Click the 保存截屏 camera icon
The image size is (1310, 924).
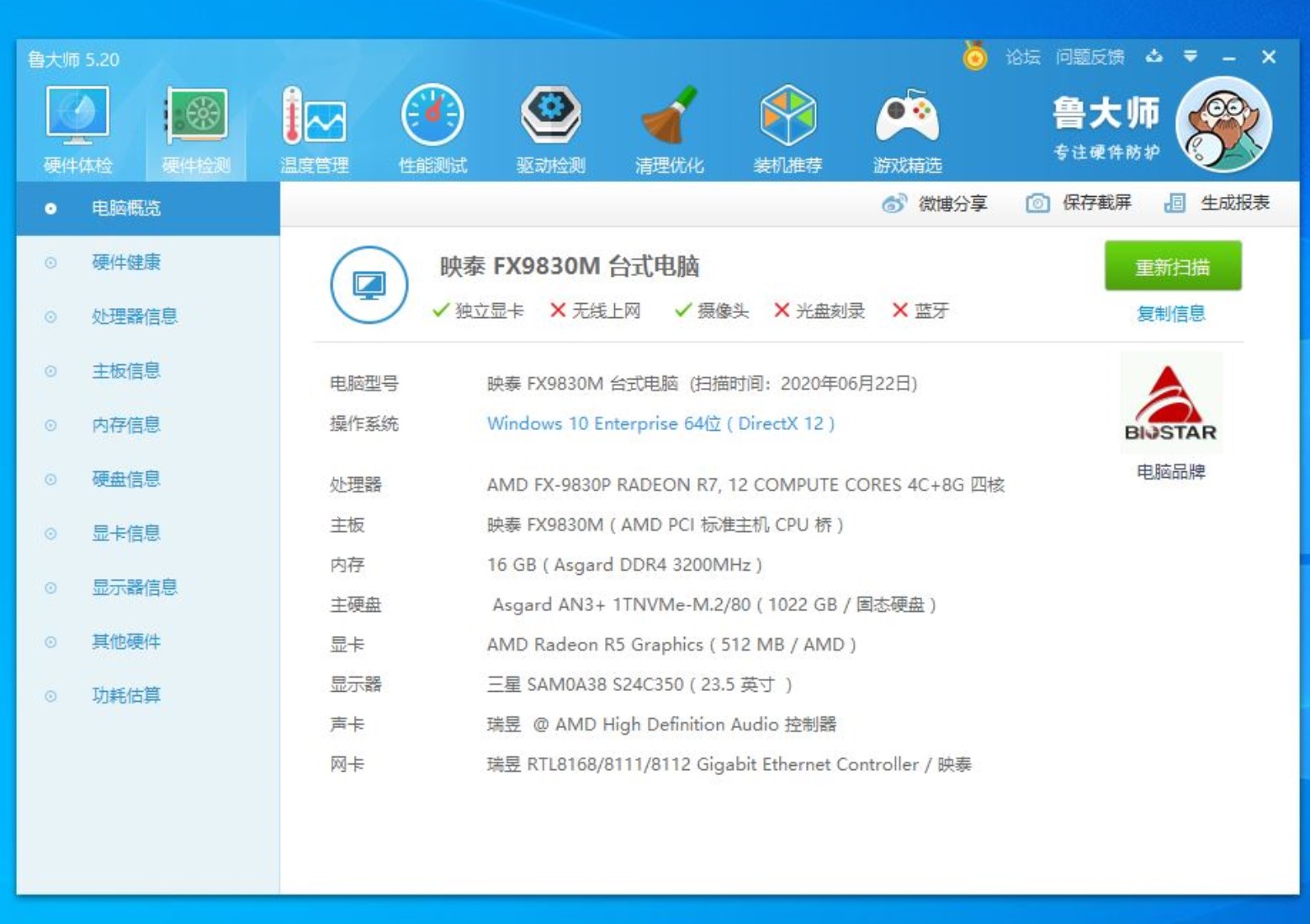1037,204
